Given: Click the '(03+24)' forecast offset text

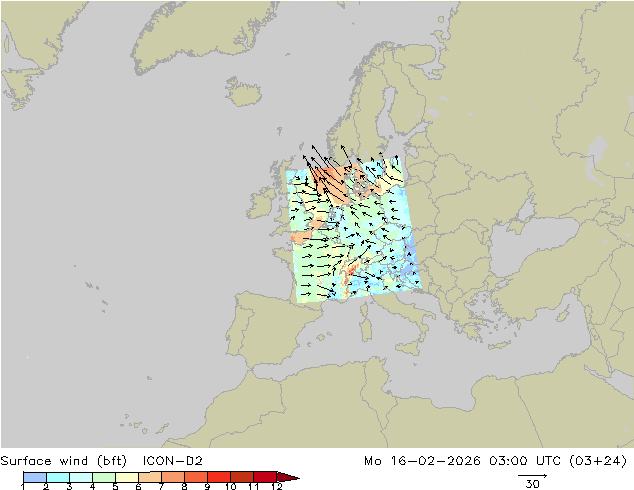Looking at the screenshot, I should click(598, 461).
